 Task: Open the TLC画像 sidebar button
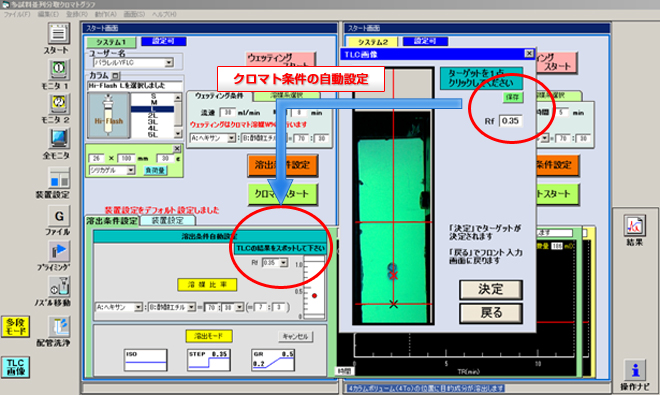pos(16,367)
